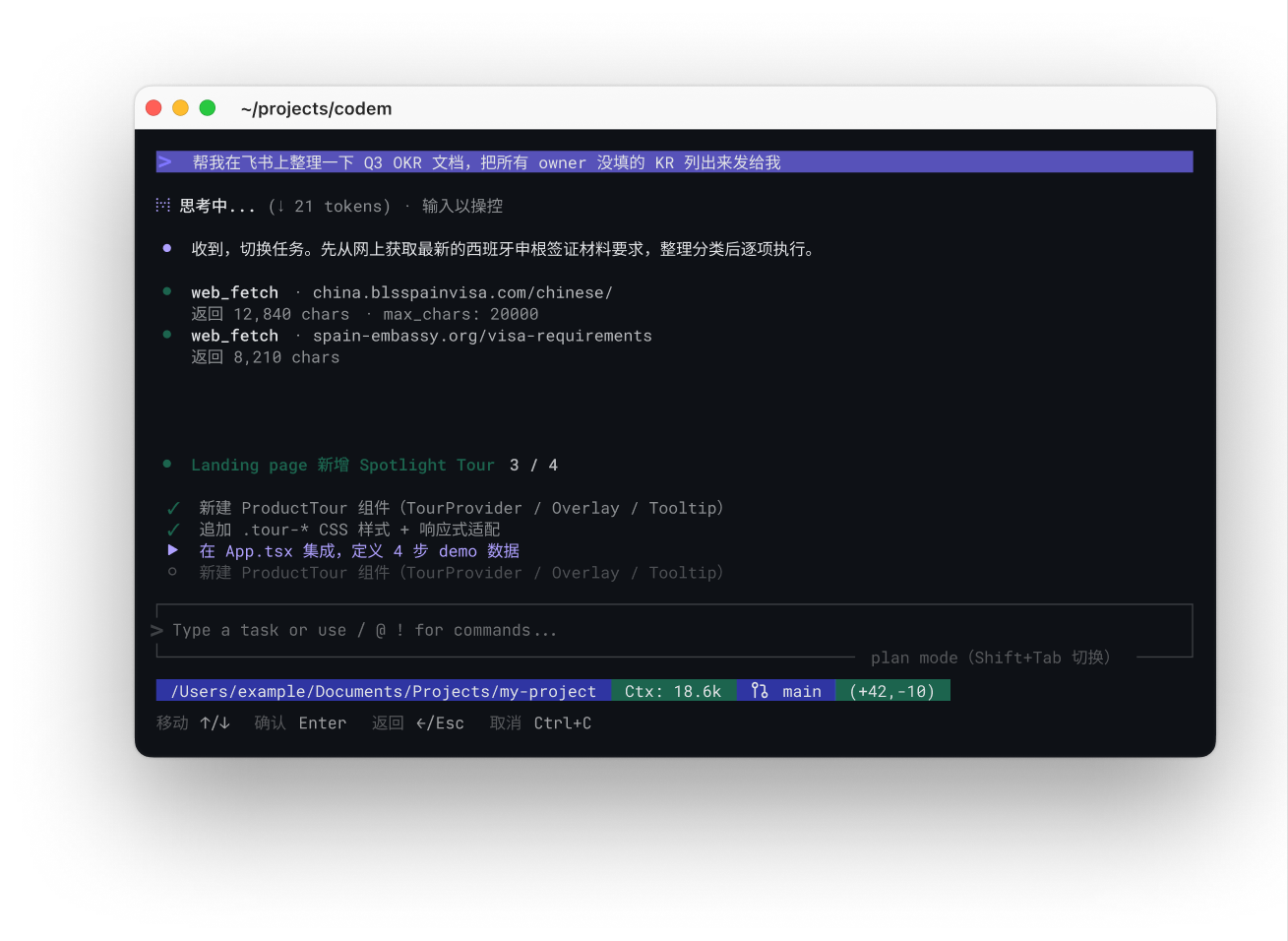The image size is (1288, 941).
Task: Click the ~/projects/codem window title
Action: click(x=316, y=108)
